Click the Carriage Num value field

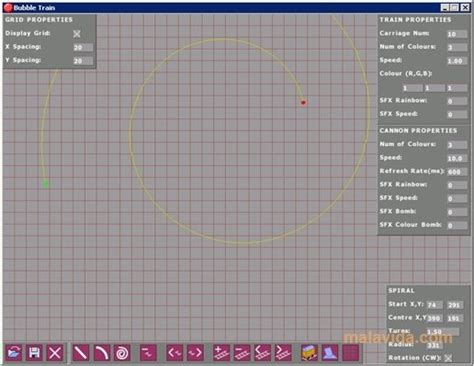coord(457,34)
